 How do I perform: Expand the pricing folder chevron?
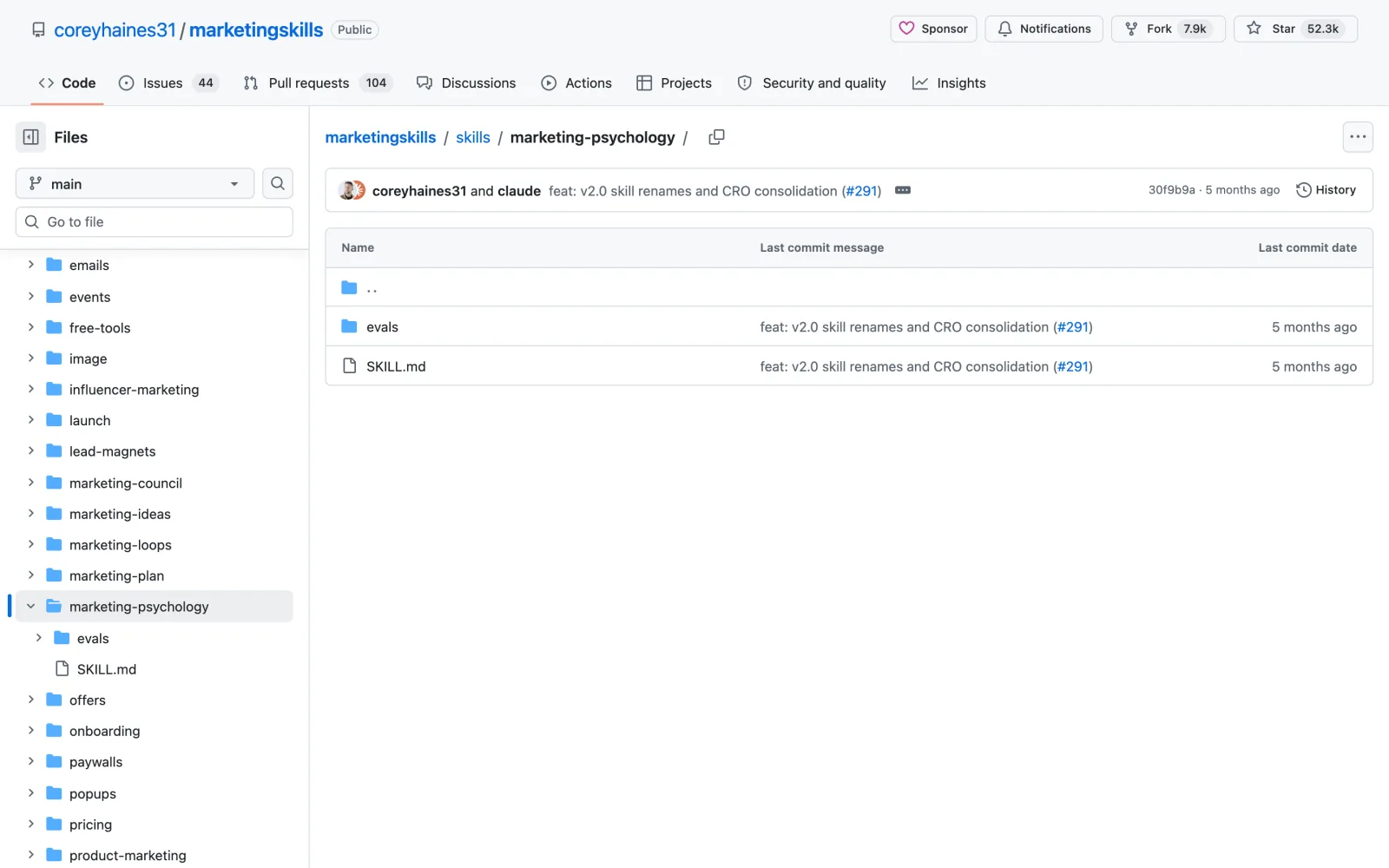click(x=31, y=825)
